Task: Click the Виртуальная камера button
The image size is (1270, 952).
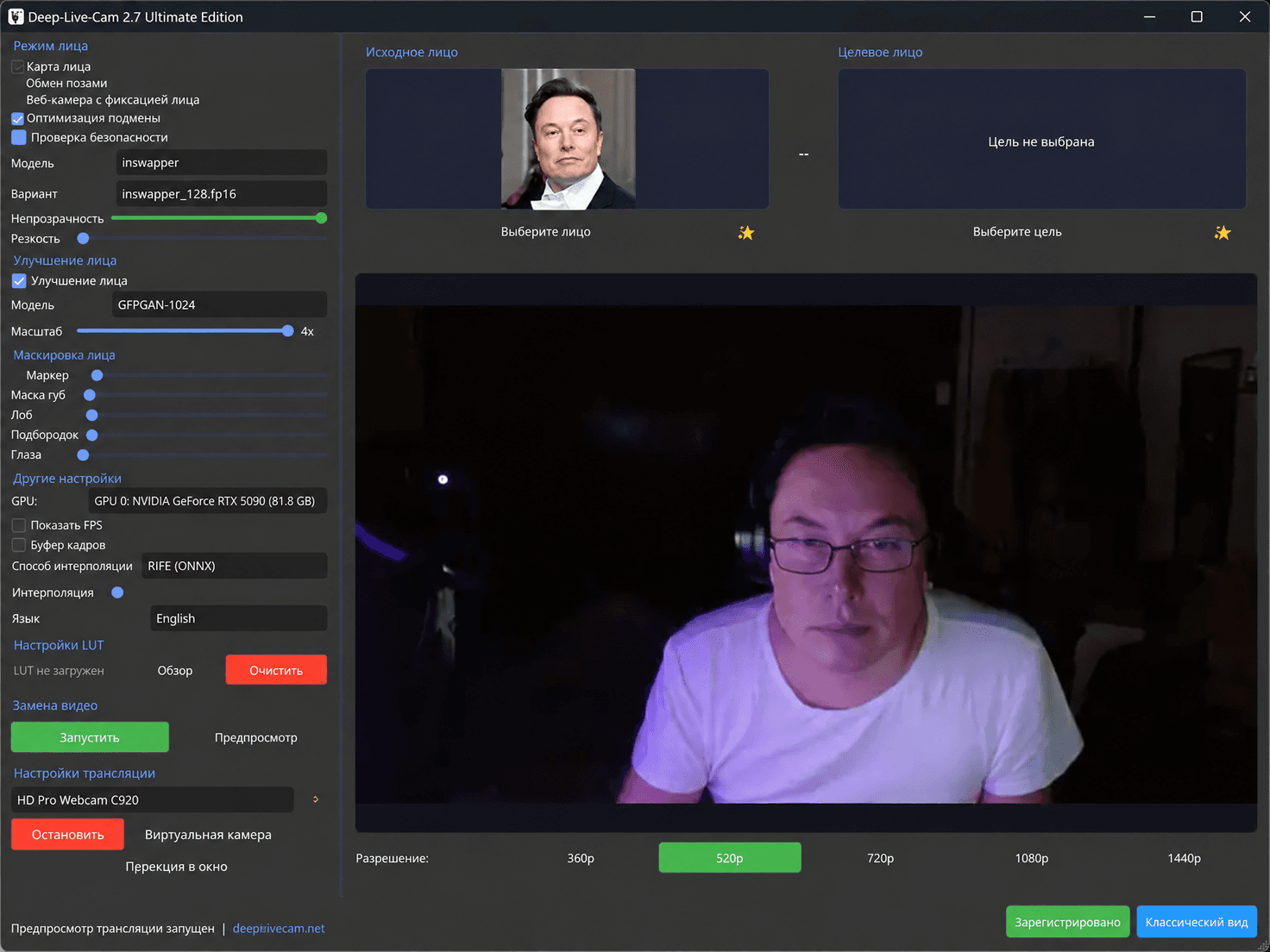Action: 208,835
